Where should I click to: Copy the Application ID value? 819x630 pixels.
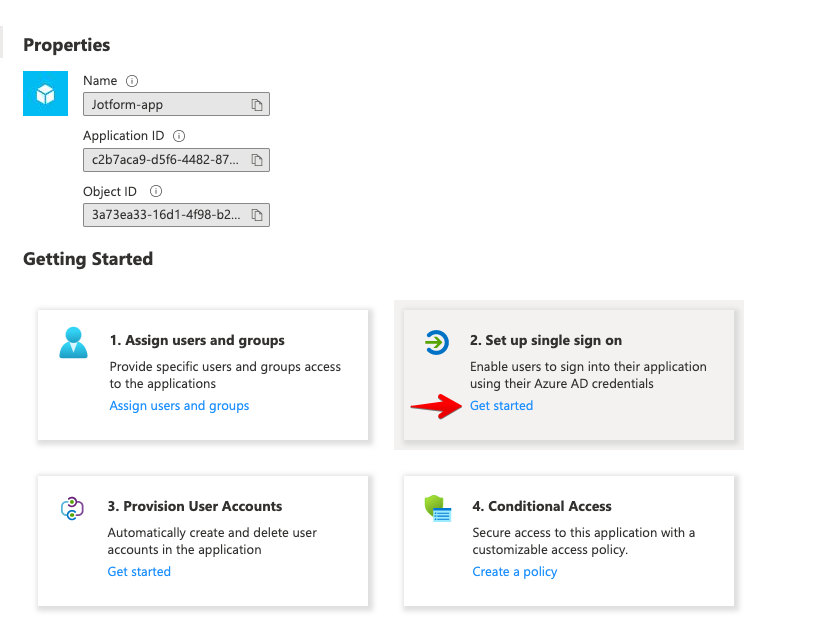pyautogui.click(x=256, y=160)
